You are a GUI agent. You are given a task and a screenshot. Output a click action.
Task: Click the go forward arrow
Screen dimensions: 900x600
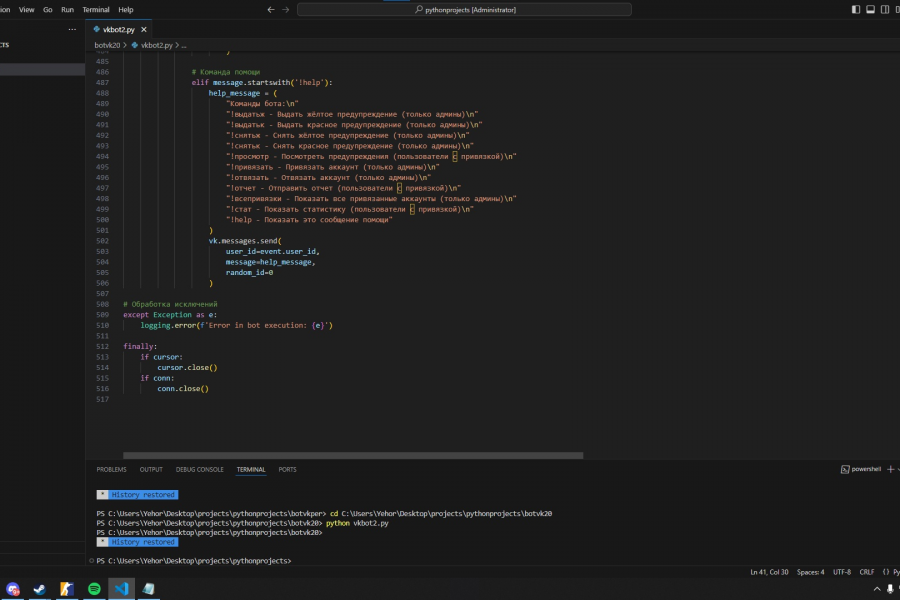pyautogui.click(x=286, y=9)
